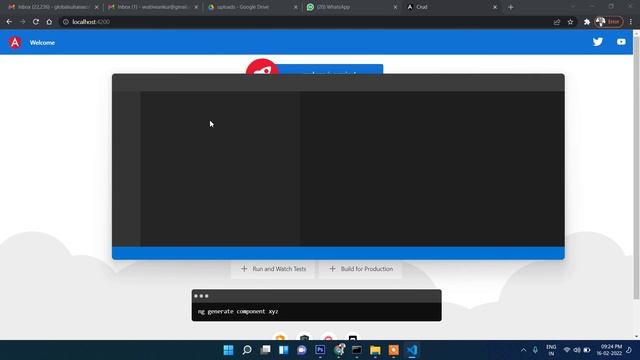Reload the localhost page

coord(36,22)
